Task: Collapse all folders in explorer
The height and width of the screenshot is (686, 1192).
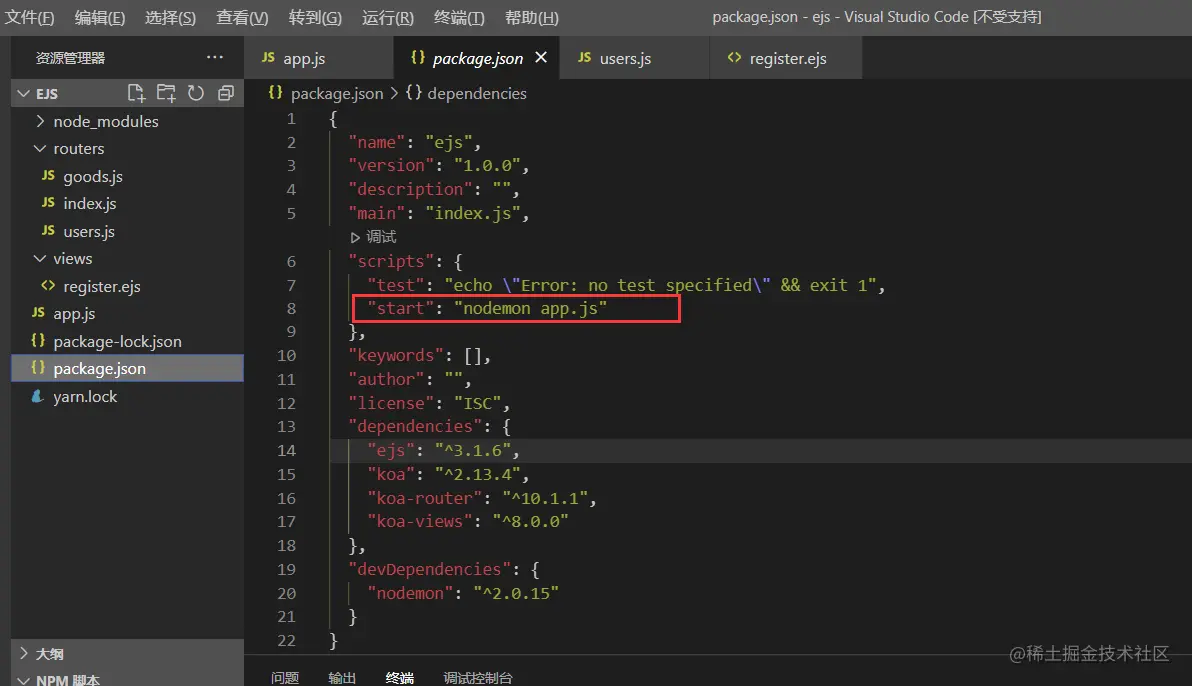Action: tap(225, 94)
